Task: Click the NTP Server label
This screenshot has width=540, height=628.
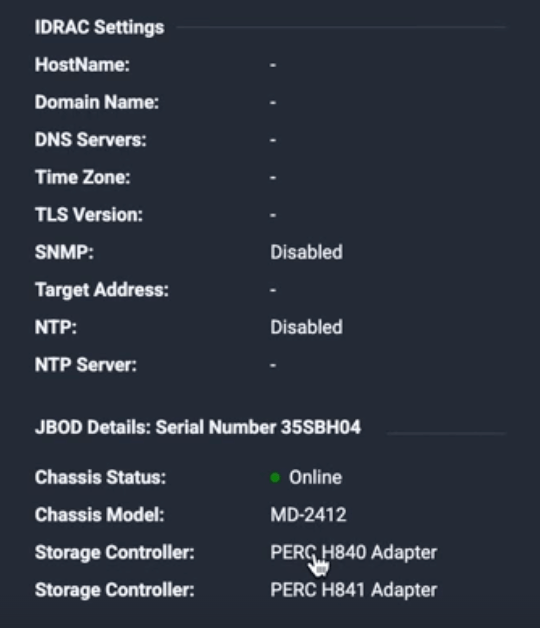Action: [86, 365]
